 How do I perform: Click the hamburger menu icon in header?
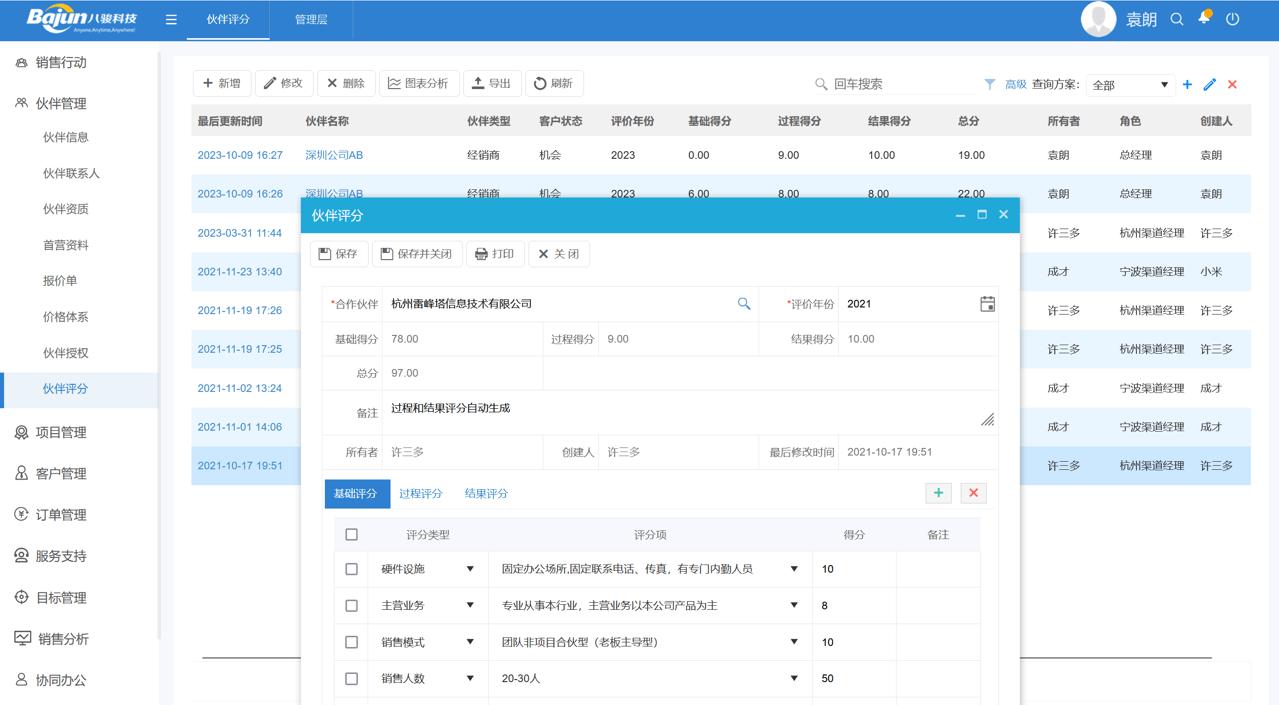(x=171, y=20)
